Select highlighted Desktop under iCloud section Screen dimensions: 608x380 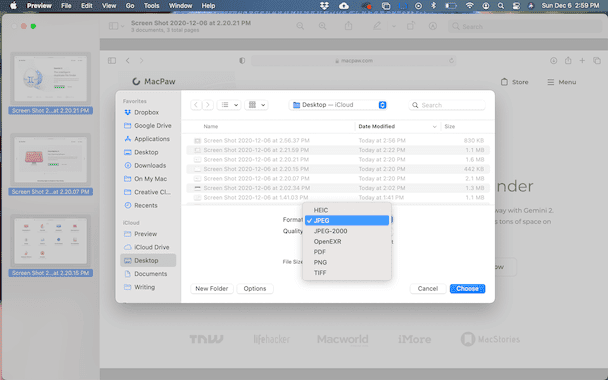pyautogui.click(x=148, y=260)
